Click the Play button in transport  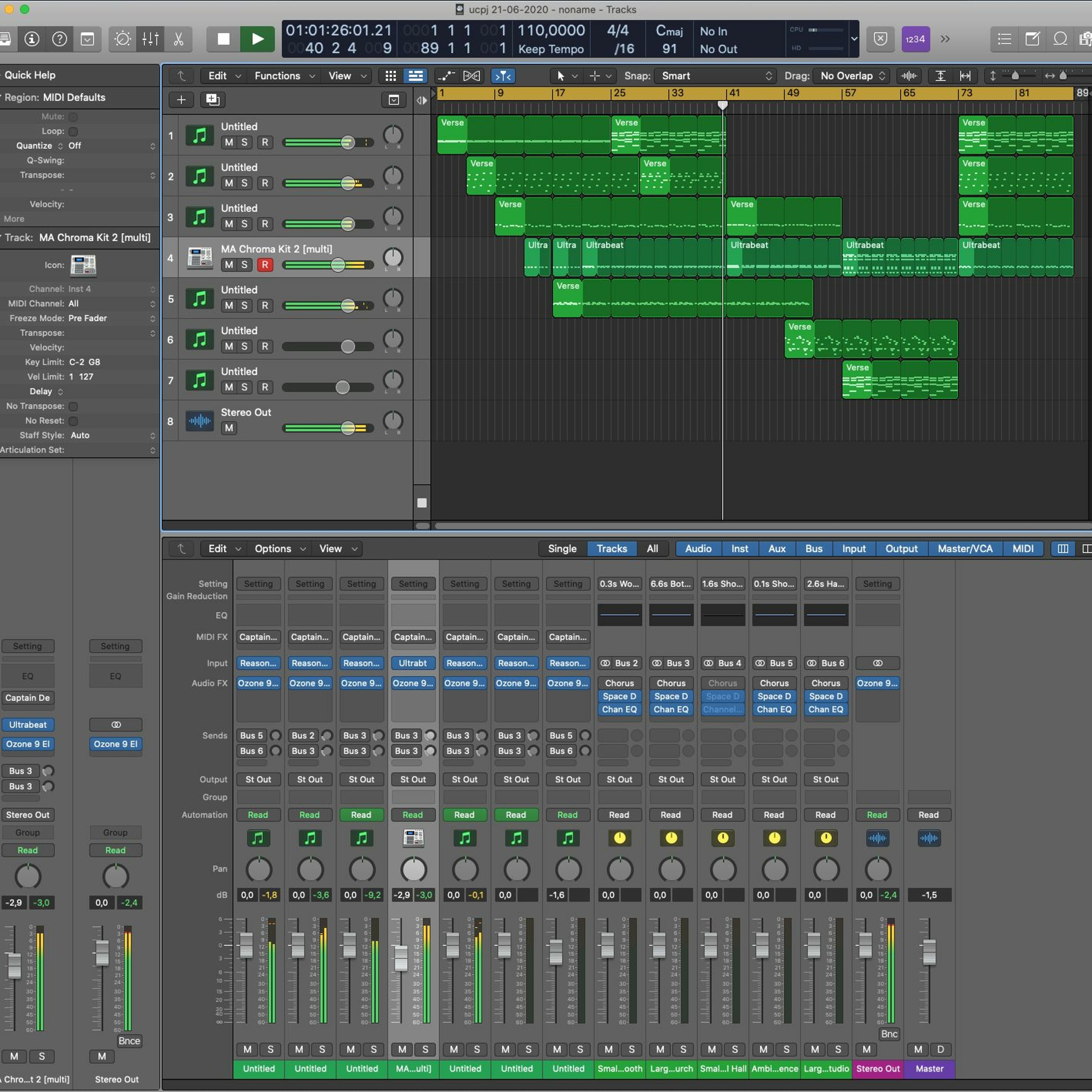tap(257, 39)
